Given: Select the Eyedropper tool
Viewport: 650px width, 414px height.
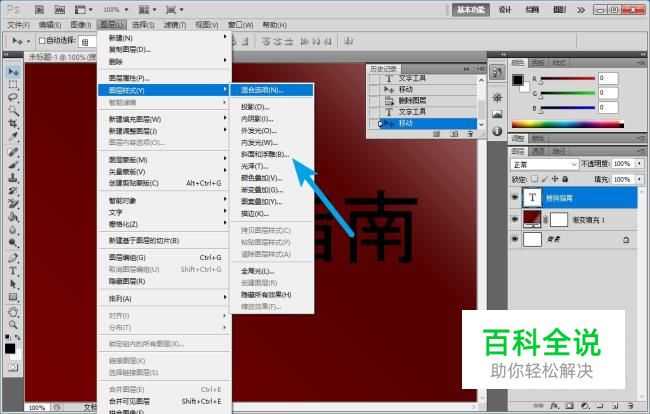Looking at the screenshot, I should (x=13, y=137).
